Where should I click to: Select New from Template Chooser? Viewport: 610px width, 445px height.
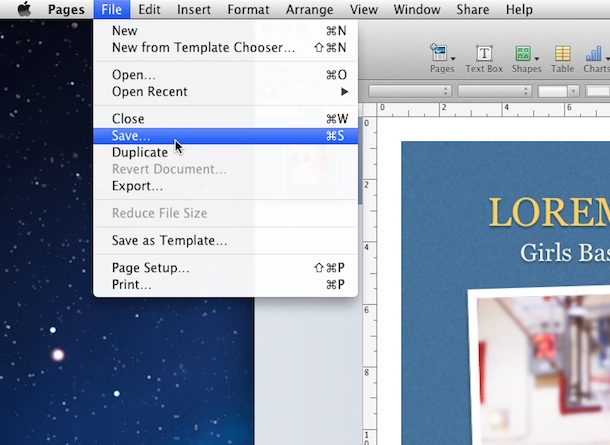(225, 47)
